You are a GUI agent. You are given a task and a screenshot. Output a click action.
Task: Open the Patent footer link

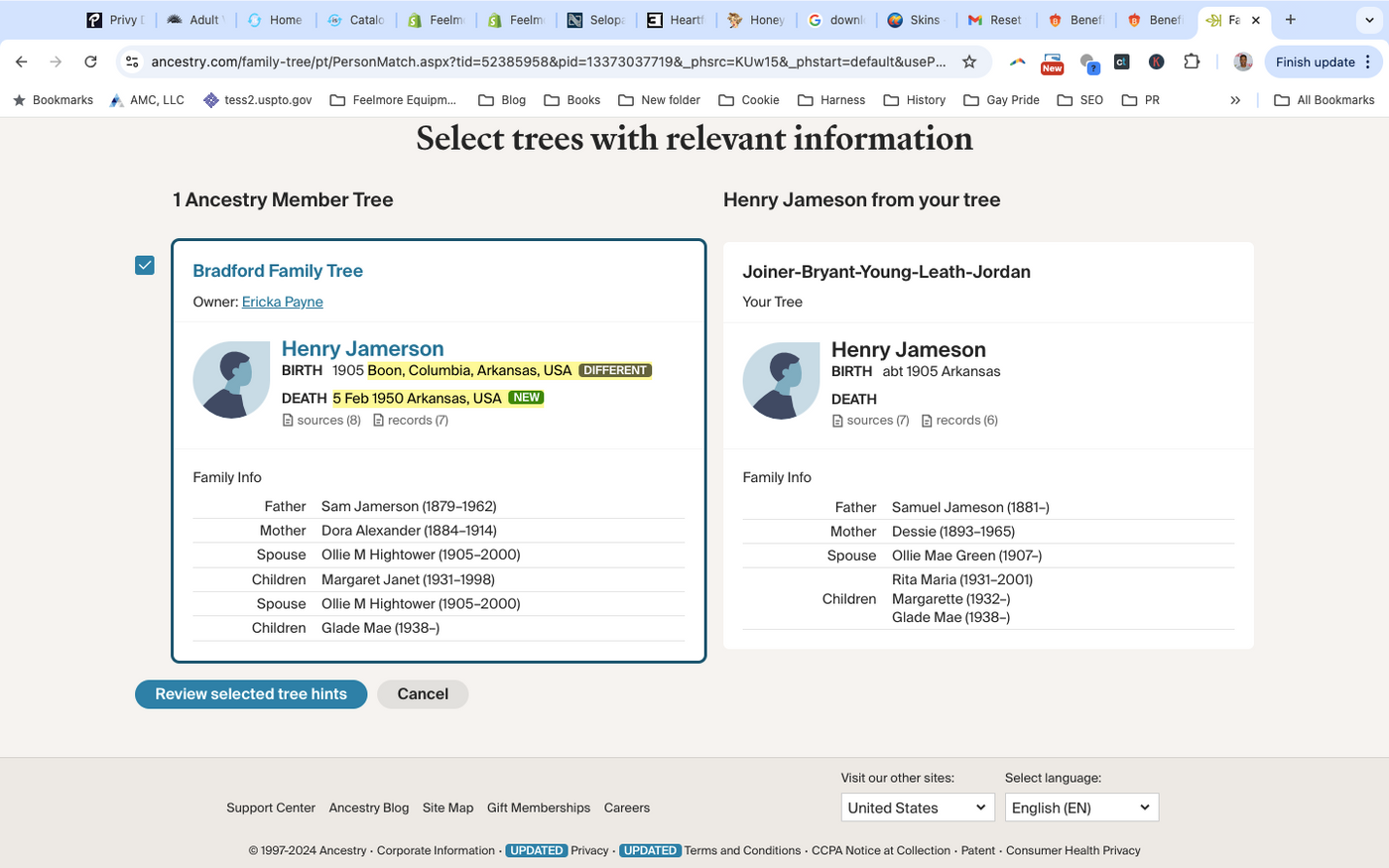coord(978,850)
